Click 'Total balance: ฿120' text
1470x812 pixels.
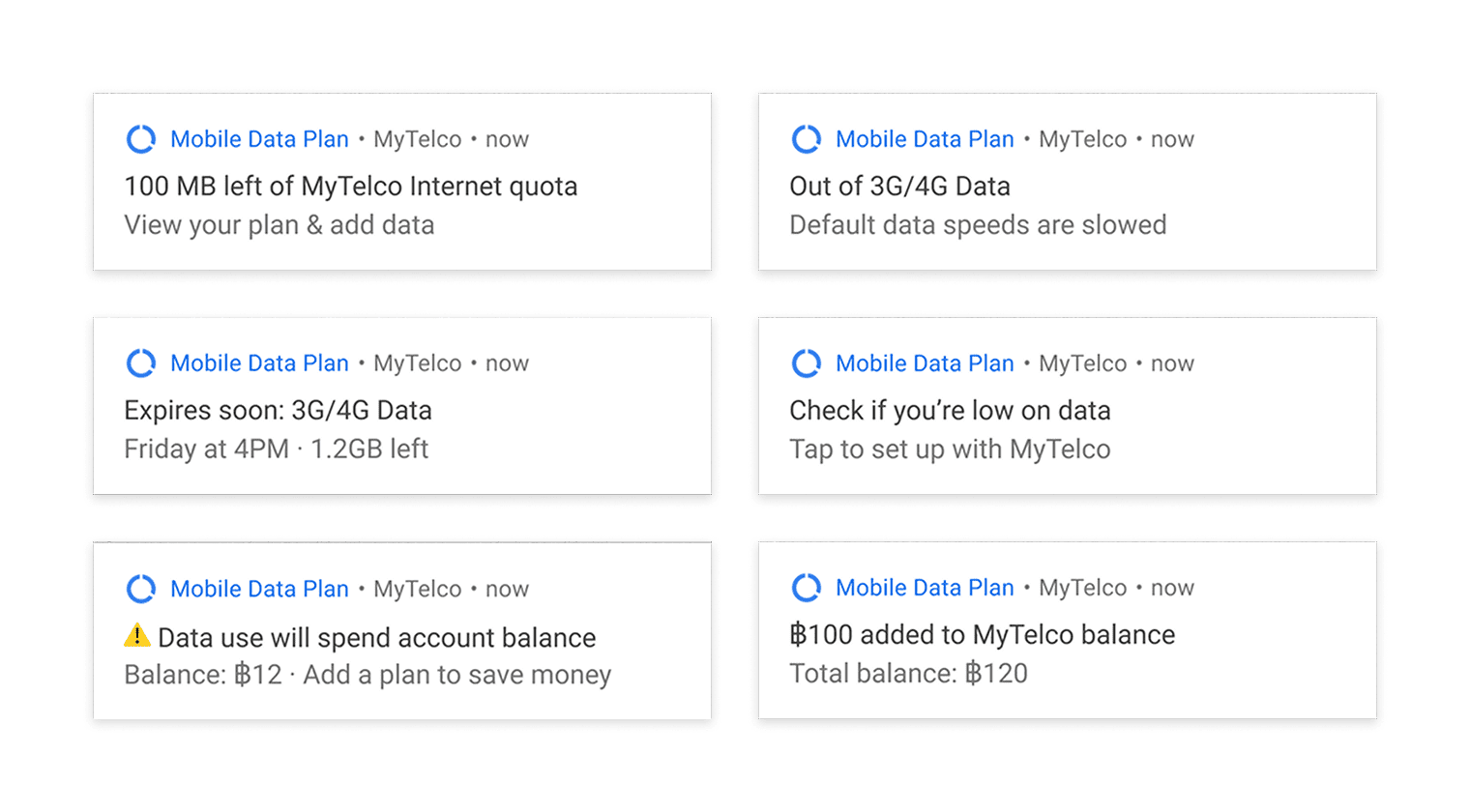[908, 674]
